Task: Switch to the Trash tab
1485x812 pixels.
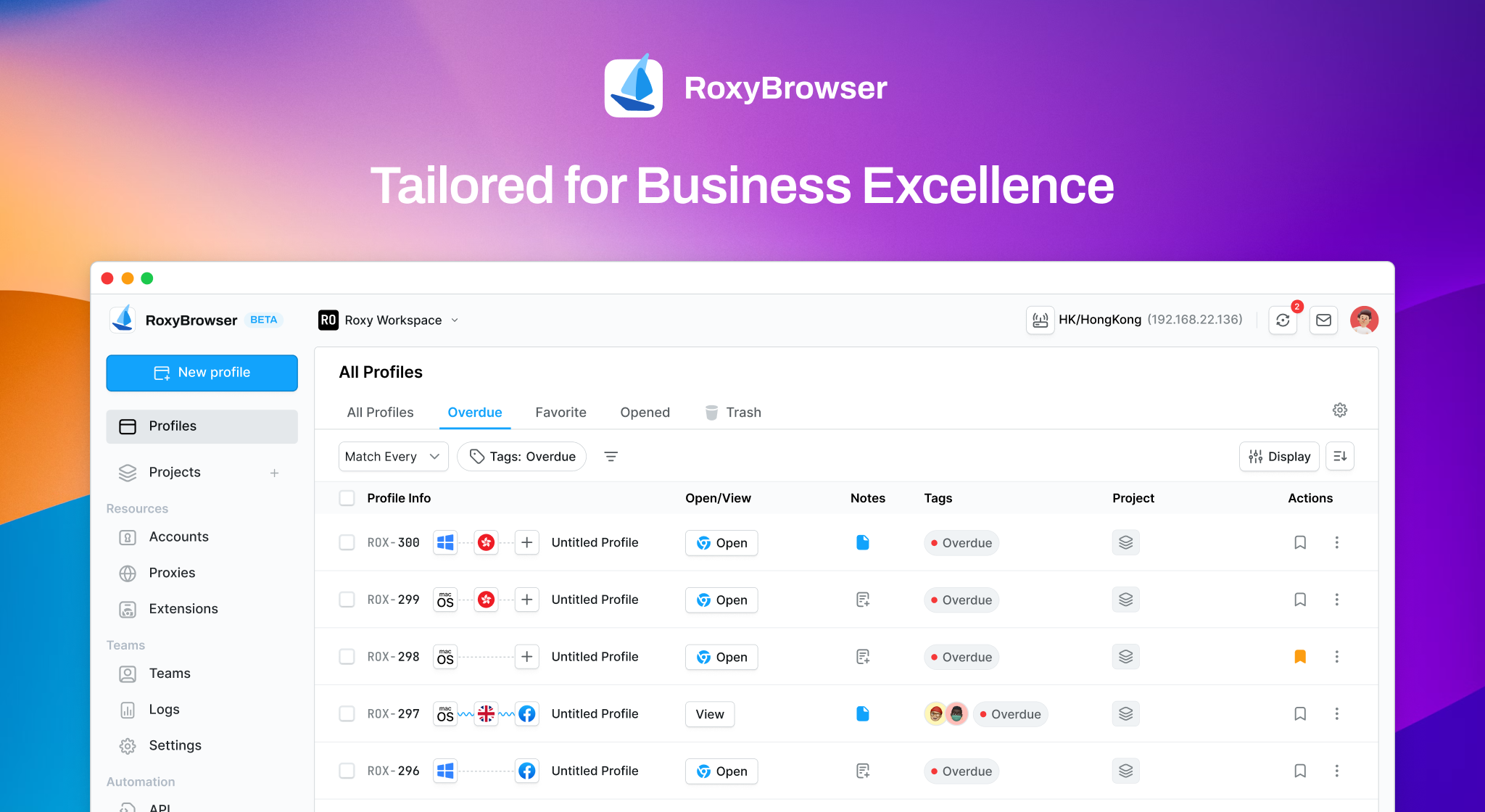Action: pyautogui.click(x=733, y=413)
